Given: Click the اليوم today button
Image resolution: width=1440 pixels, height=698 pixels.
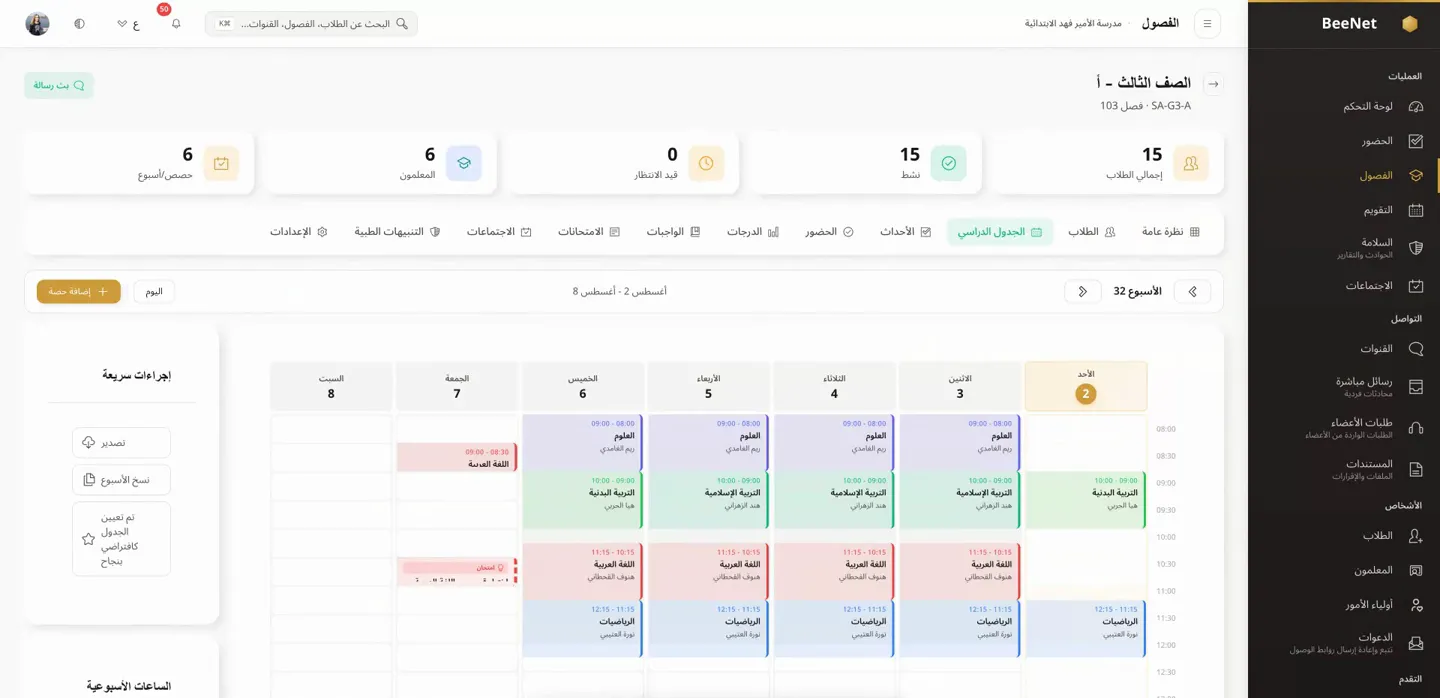Looking at the screenshot, I should coord(154,291).
